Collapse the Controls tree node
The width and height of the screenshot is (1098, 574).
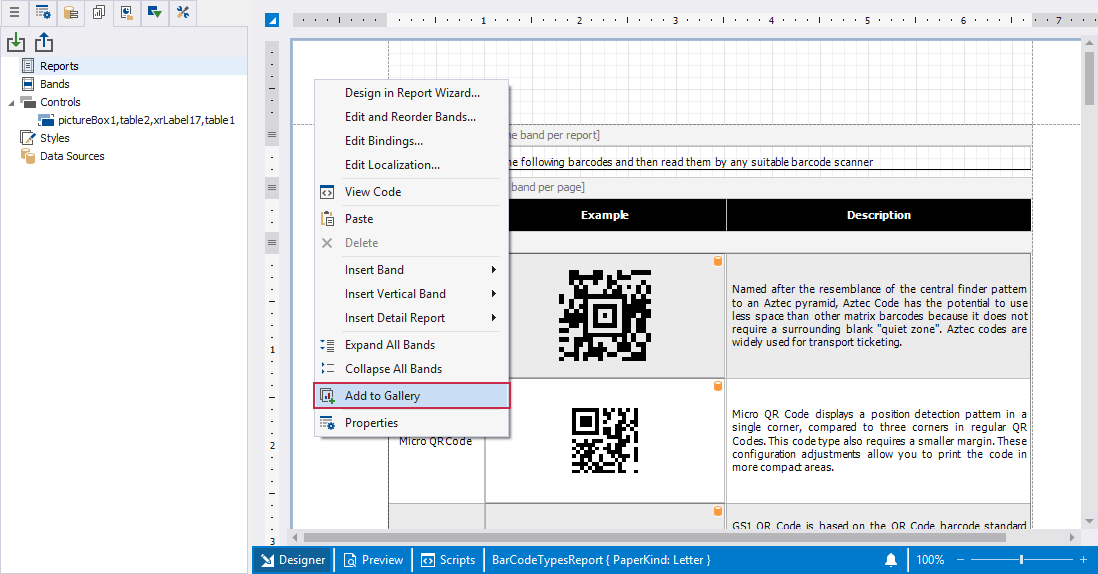[11, 102]
